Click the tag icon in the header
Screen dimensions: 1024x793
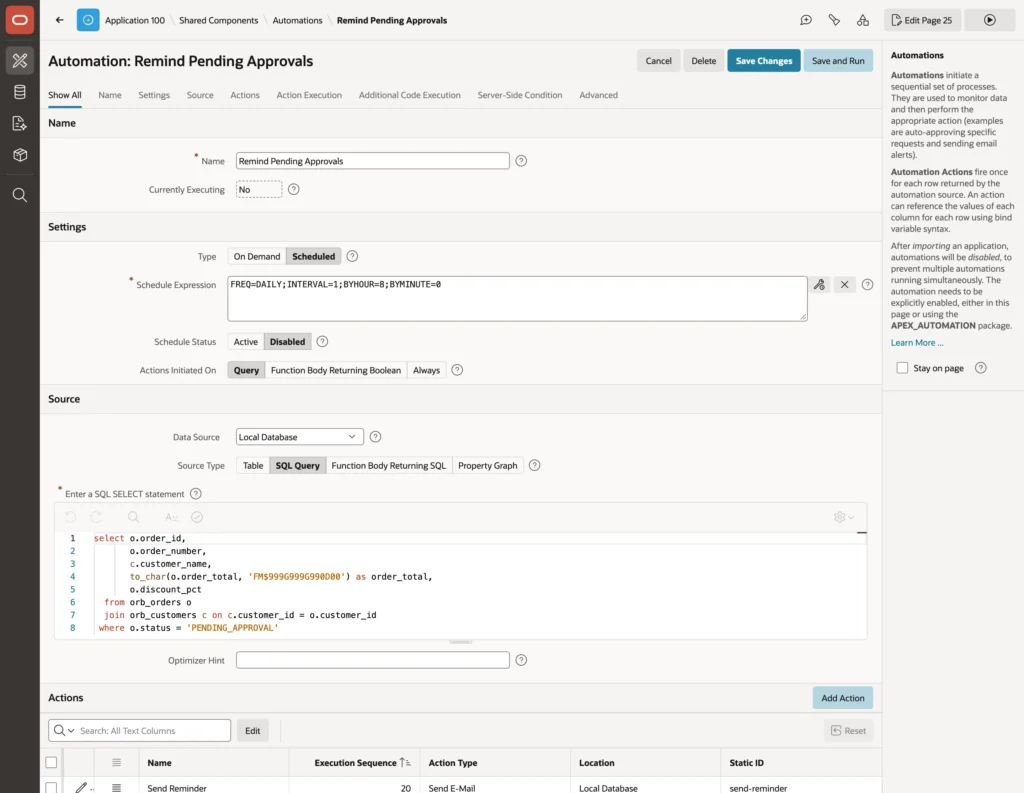coord(834,20)
